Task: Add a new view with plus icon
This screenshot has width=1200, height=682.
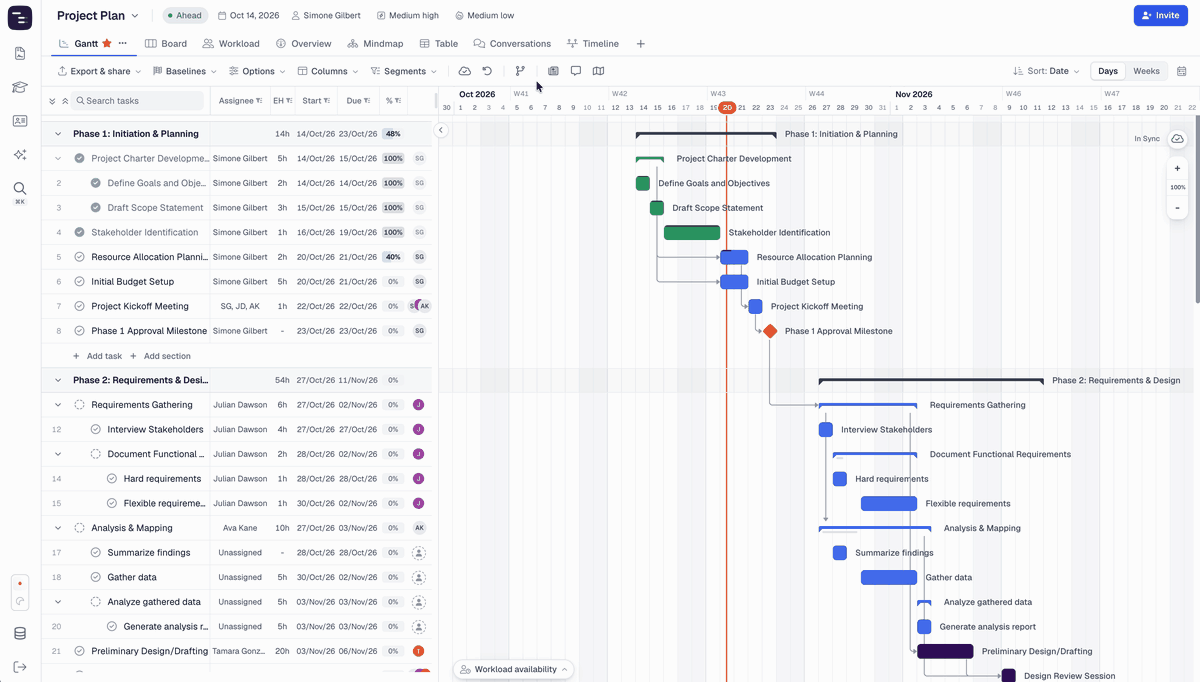Action: pyautogui.click(x=641, y=44)
